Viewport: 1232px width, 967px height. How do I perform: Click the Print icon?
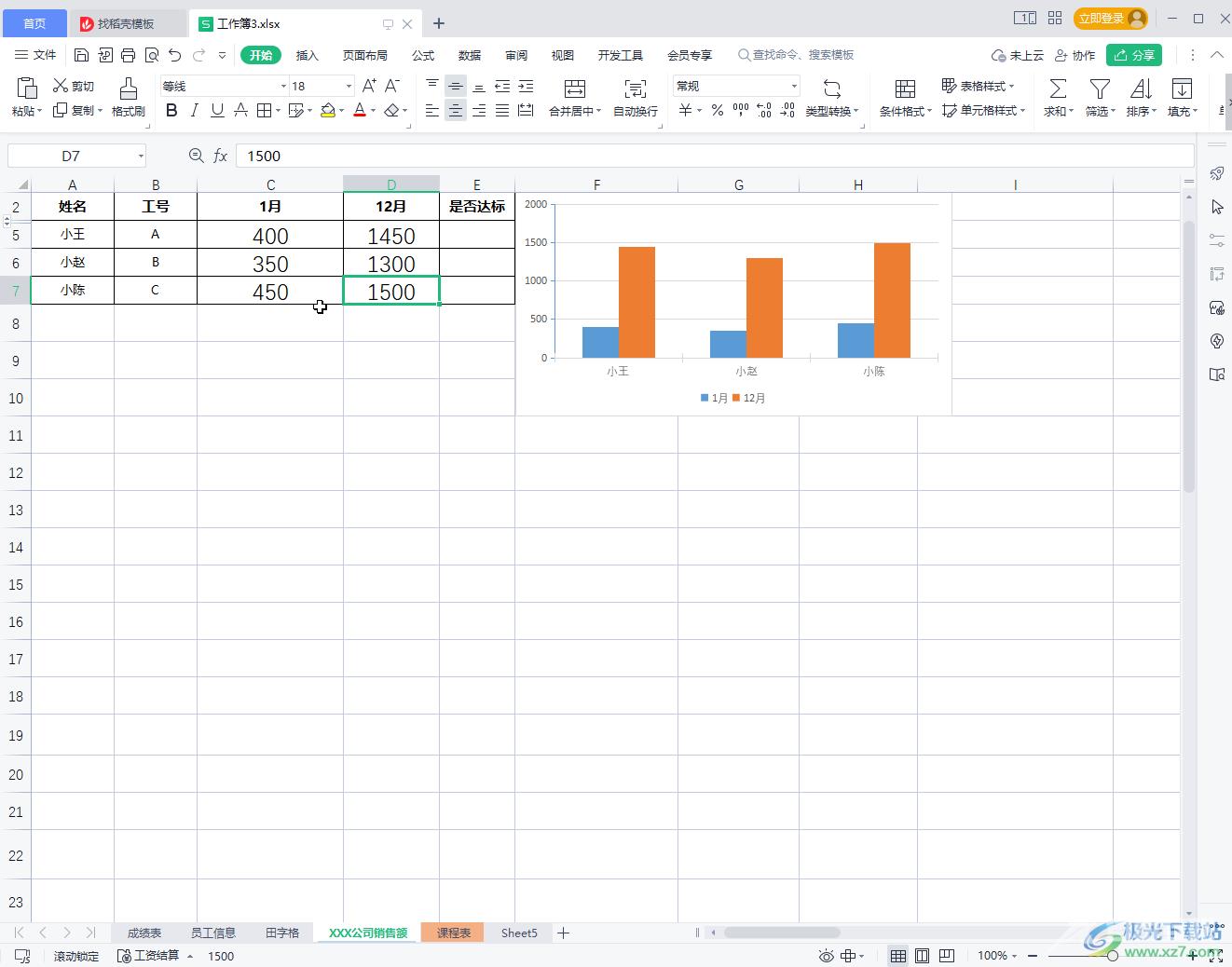click(x=129, y=55)
